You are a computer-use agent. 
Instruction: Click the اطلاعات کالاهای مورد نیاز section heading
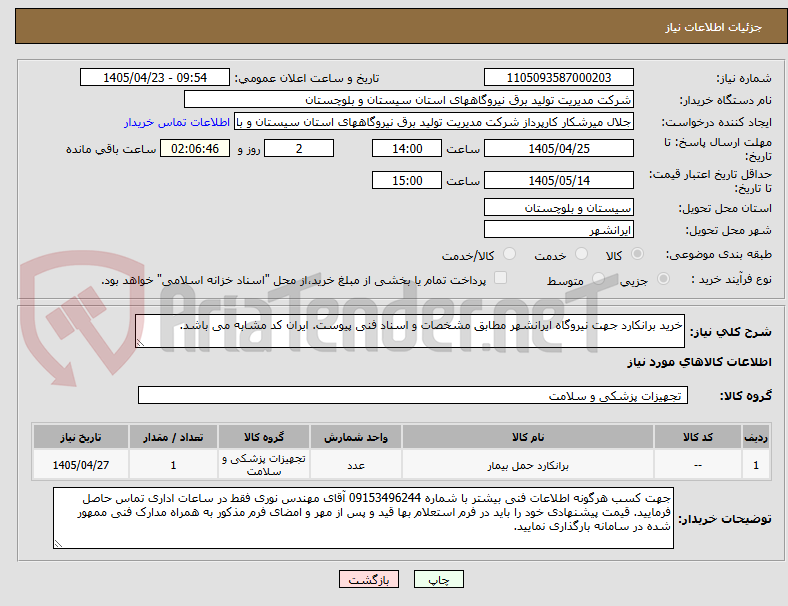pos(699,362)
